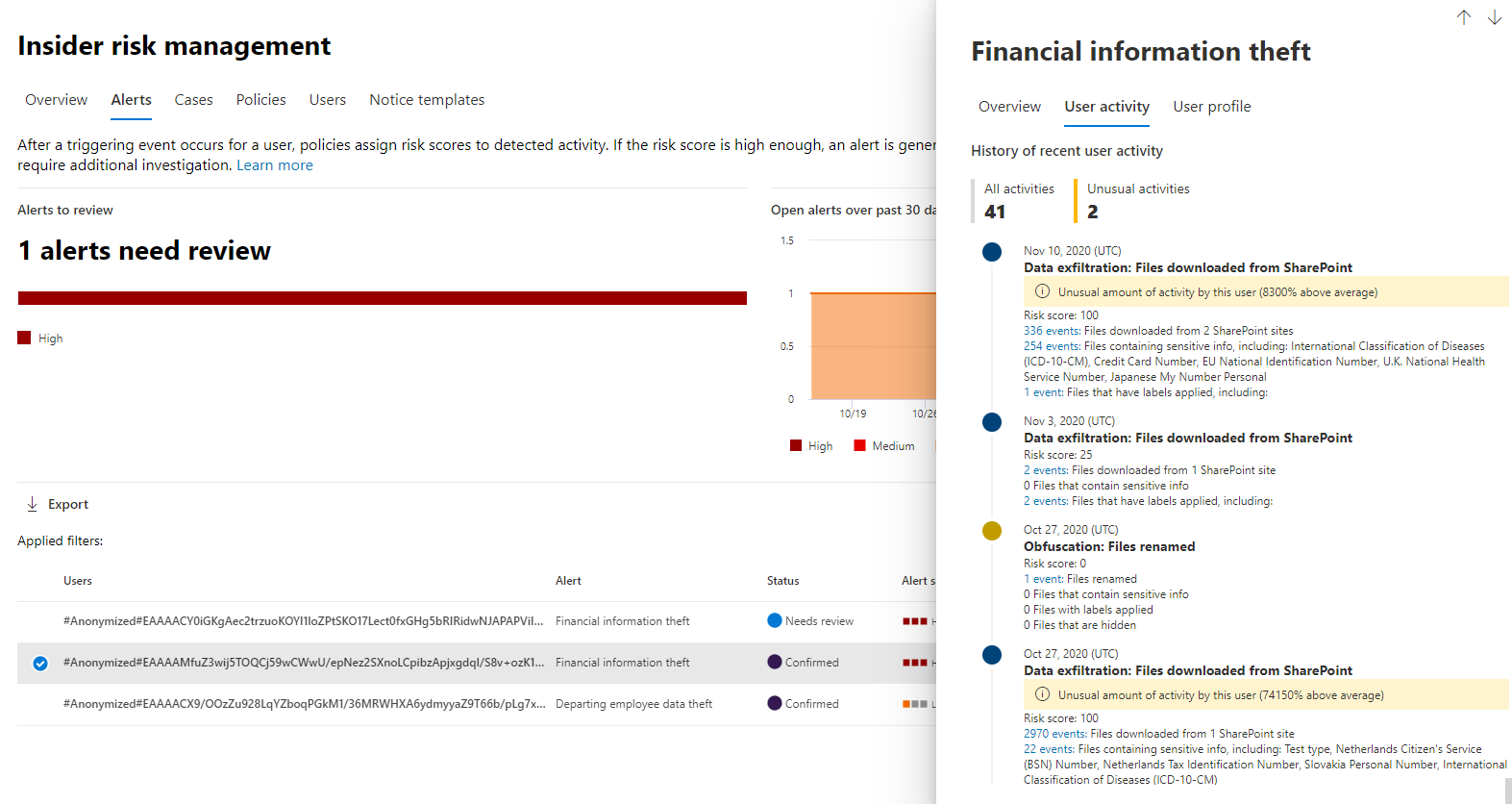Uncheck the selected second alert row checkbox
1512x804 pixels.
click(40, 663)
